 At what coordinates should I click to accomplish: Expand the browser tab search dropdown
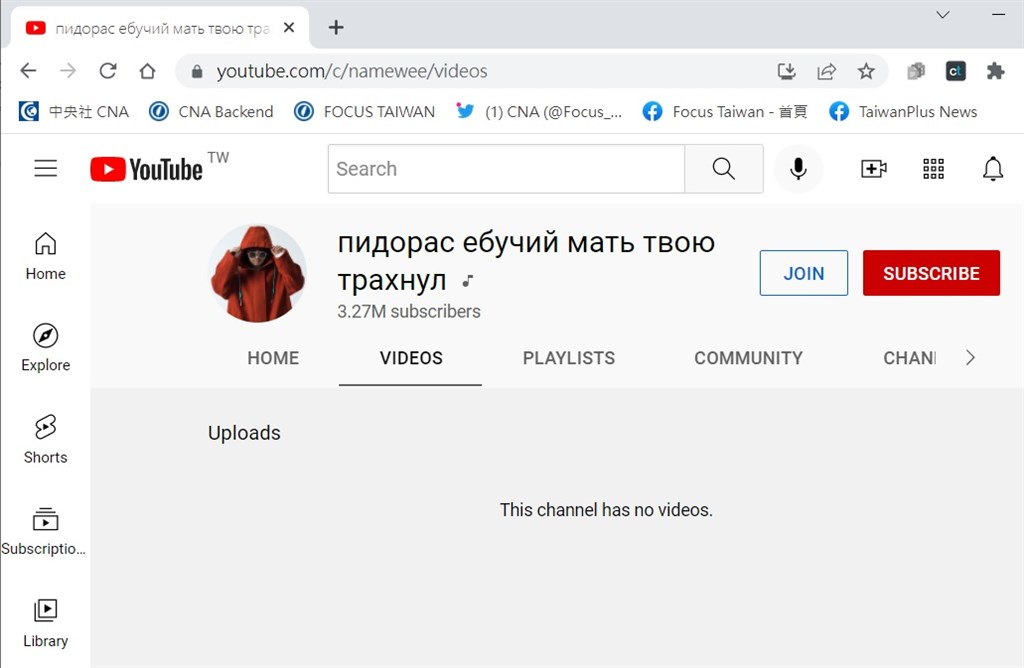(x=942, y=14)
